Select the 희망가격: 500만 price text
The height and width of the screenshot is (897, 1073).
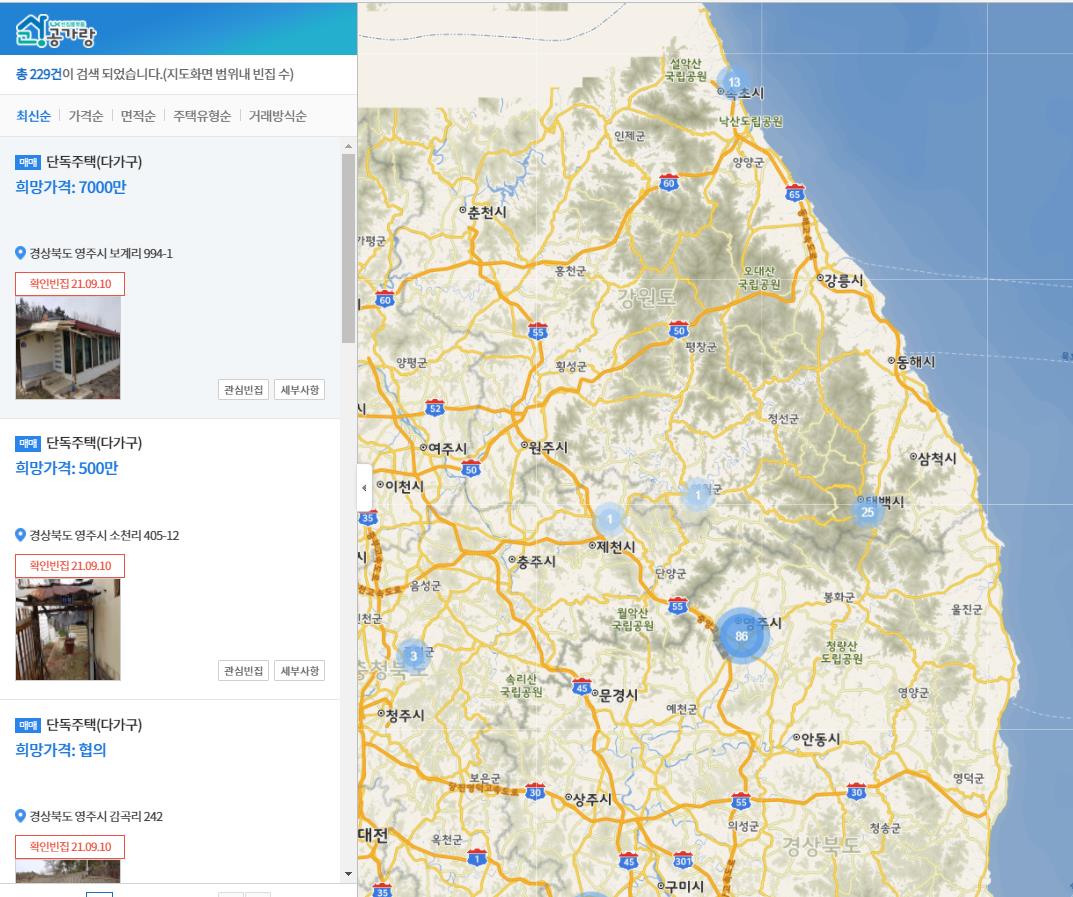66,468
